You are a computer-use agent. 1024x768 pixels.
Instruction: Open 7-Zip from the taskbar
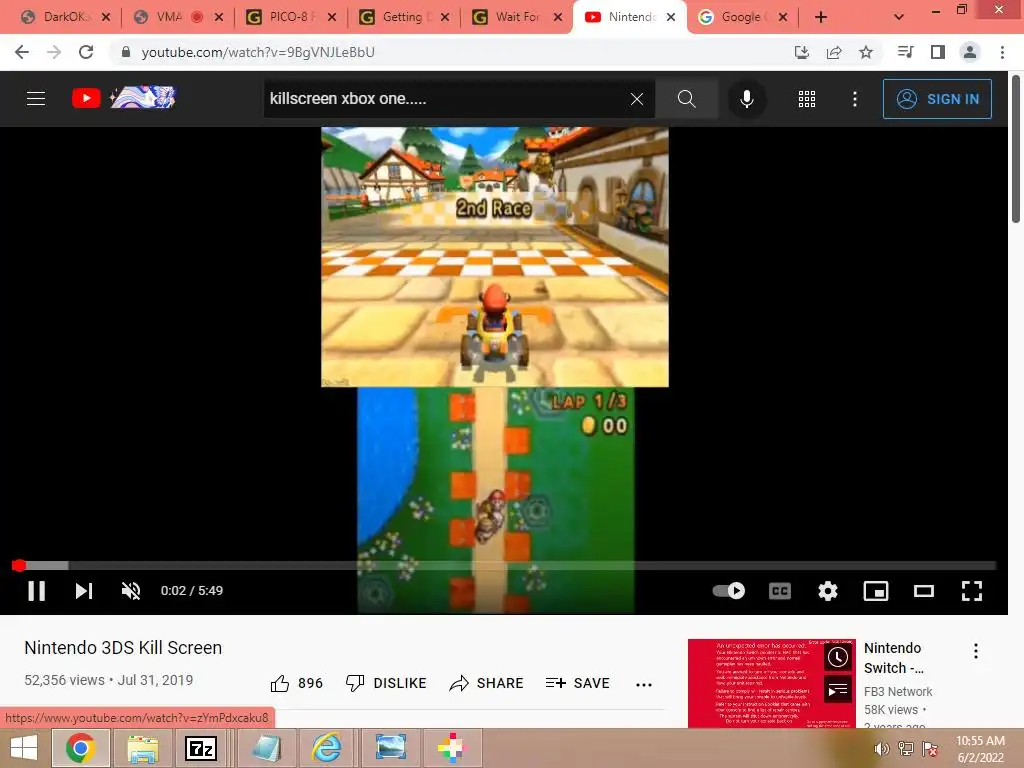[x=200, y=748]
